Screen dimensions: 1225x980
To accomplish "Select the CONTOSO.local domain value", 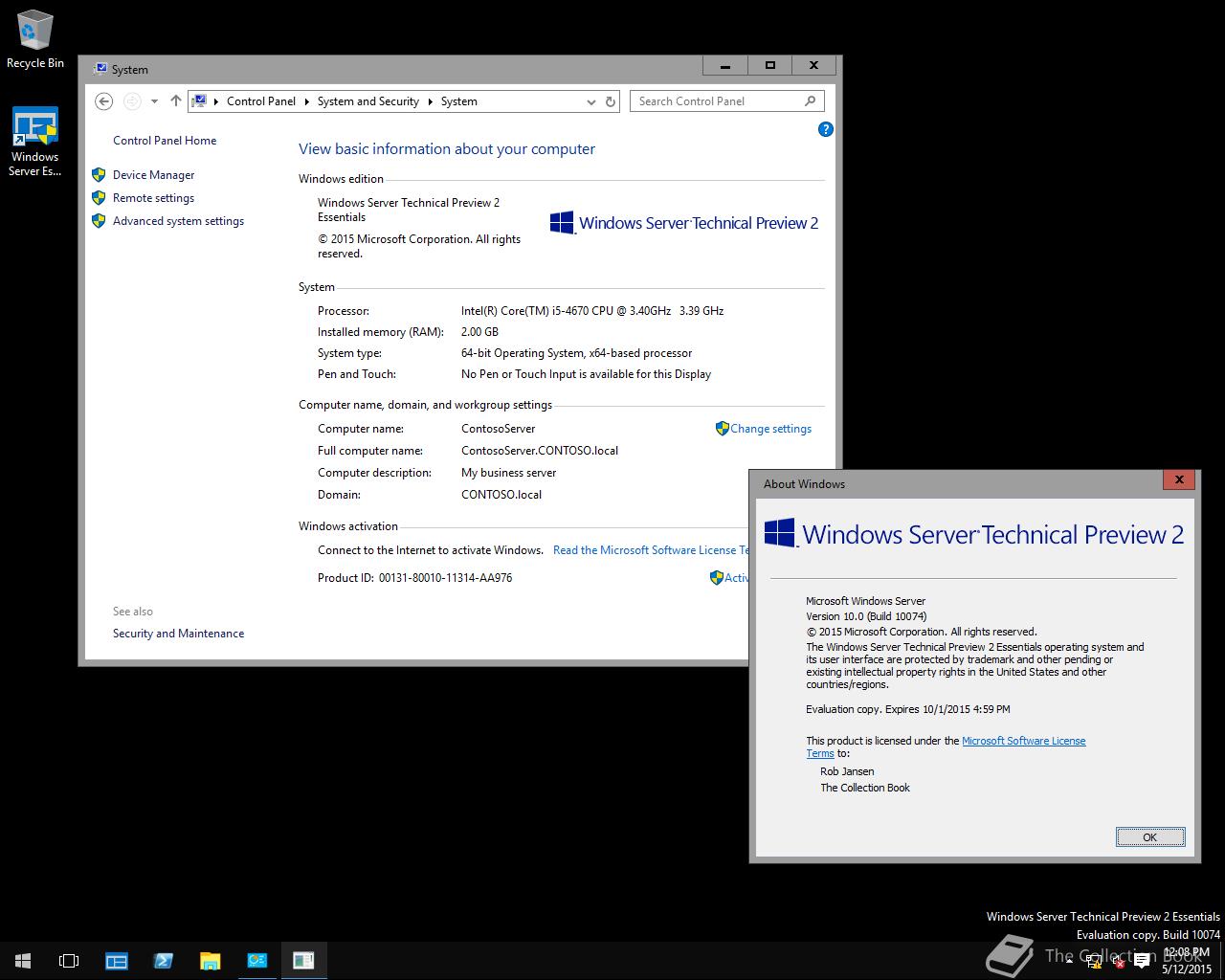I will point(501,495).
